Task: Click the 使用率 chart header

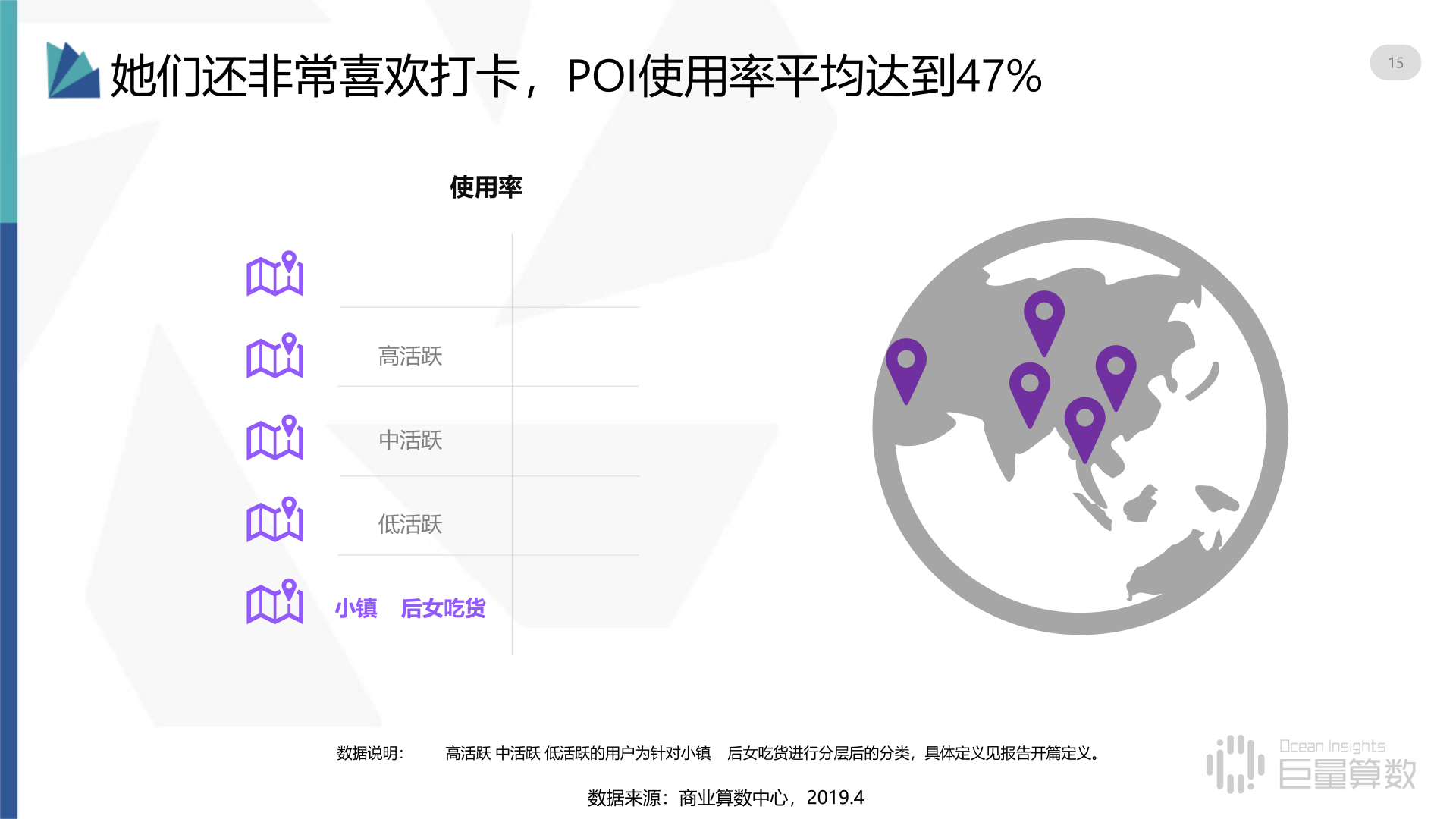Action: click(x=486, y=187)
